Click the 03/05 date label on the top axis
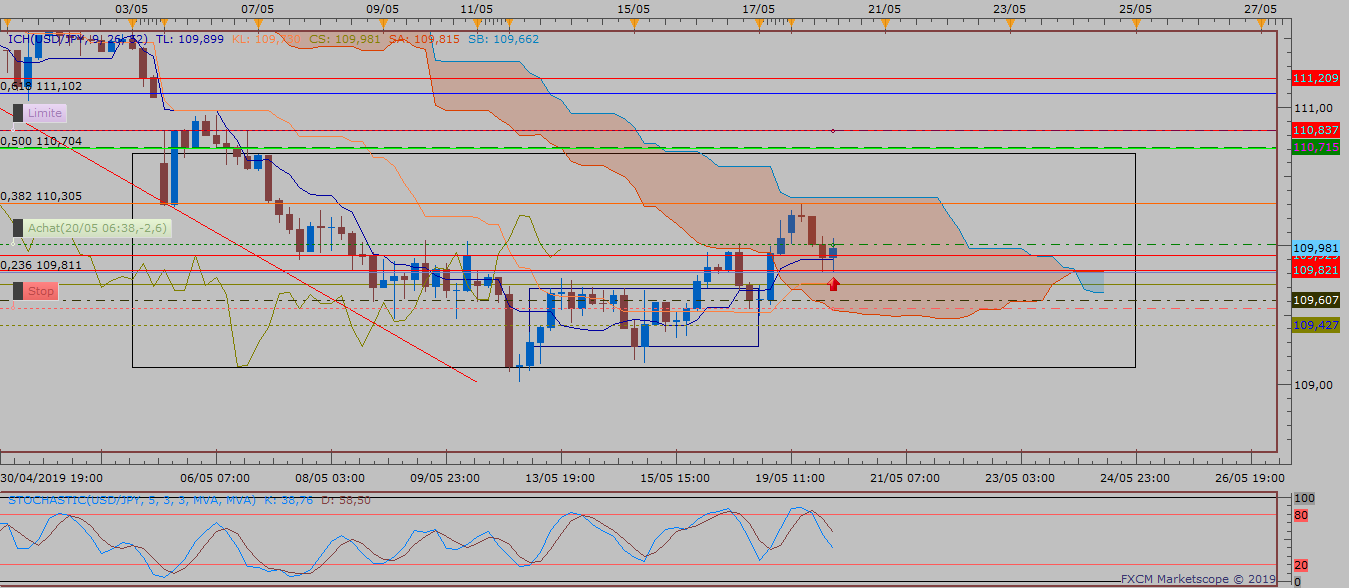Image resolution: width=1349 pixels, height=588 pixels. coord(132,8)
